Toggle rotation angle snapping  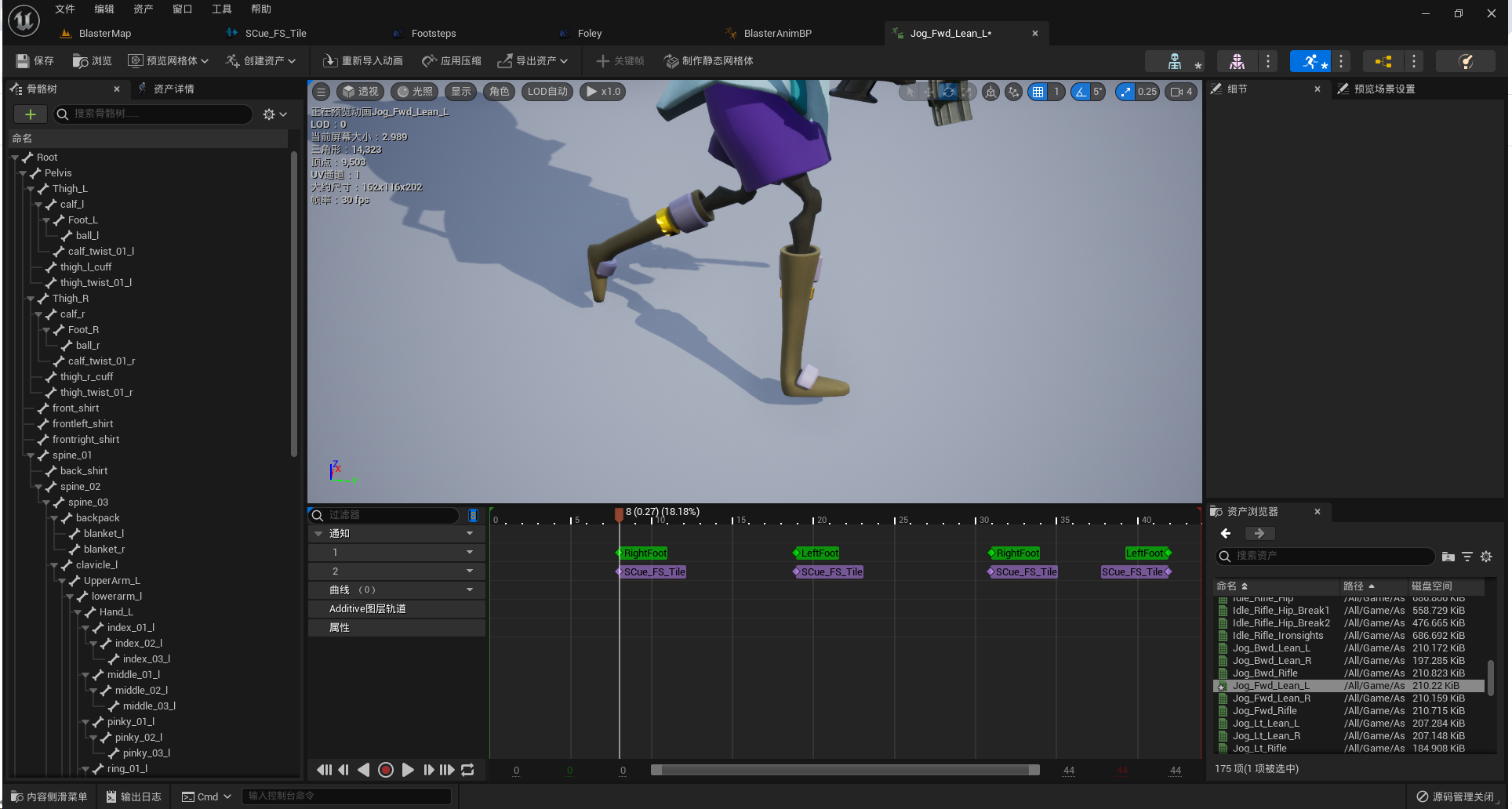pyautogui.click(x=1081, y=92)
